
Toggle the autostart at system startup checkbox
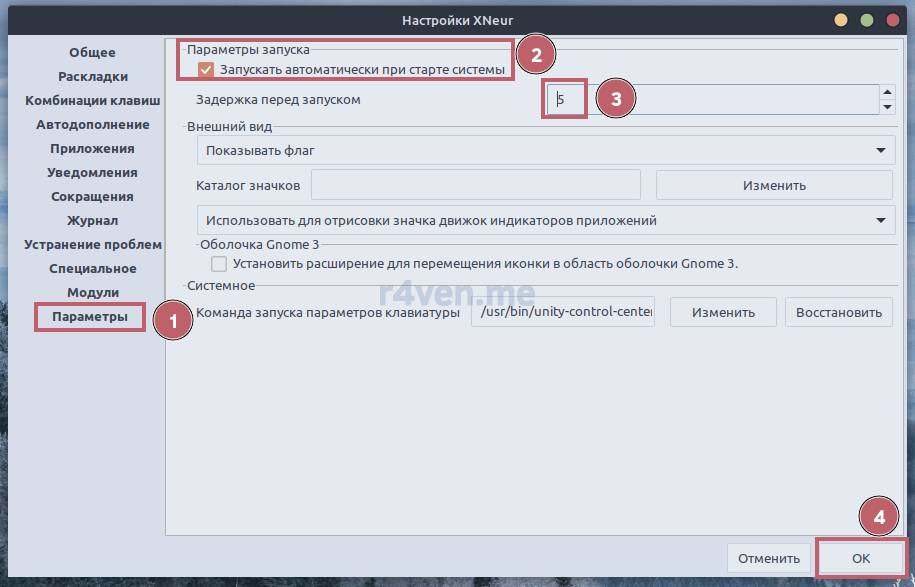(206, 69)
